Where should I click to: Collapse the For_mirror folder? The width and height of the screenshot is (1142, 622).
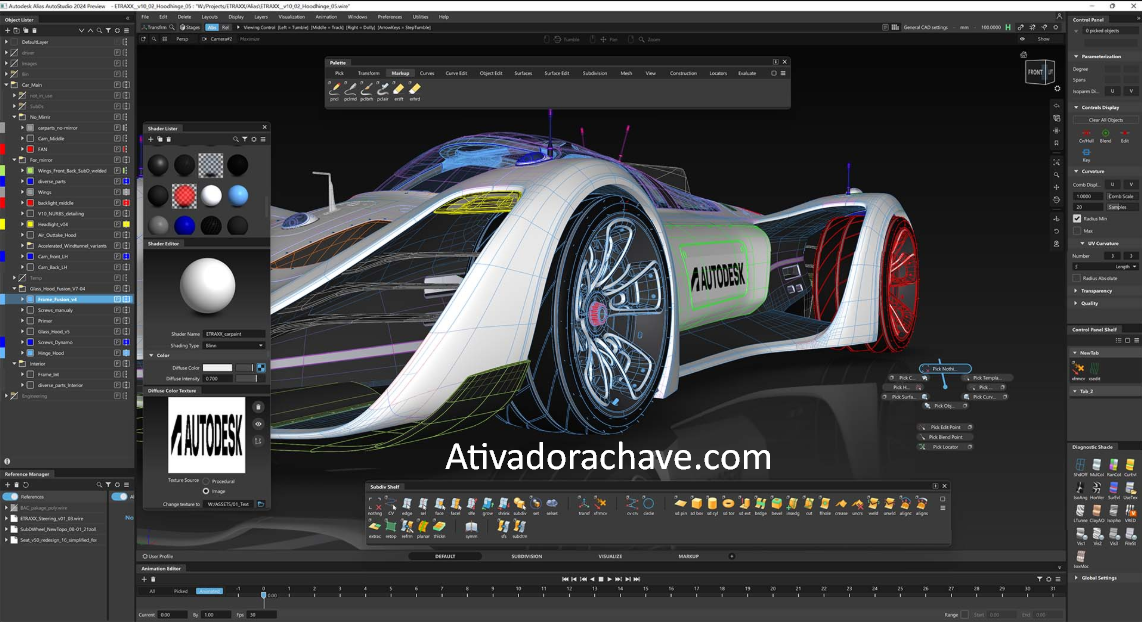pyautogui.click(x=15, y=160)
